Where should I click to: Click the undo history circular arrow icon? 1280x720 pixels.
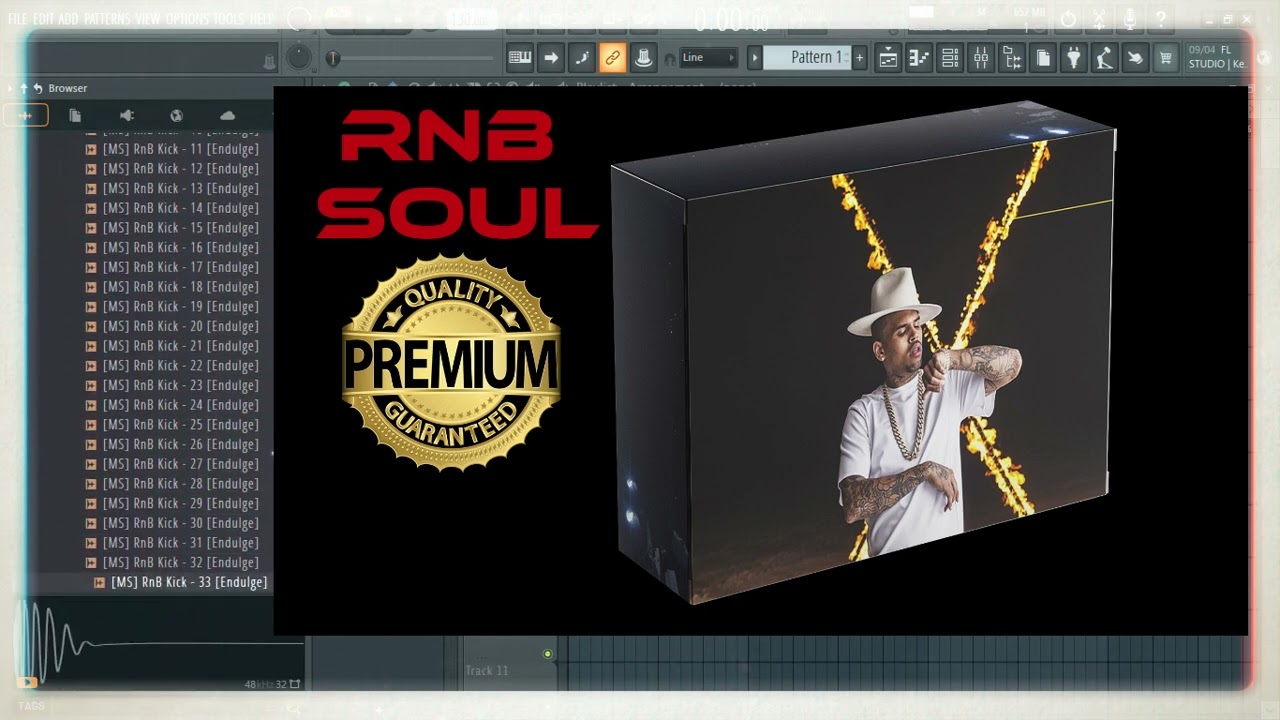click(x=1068, y=19)
